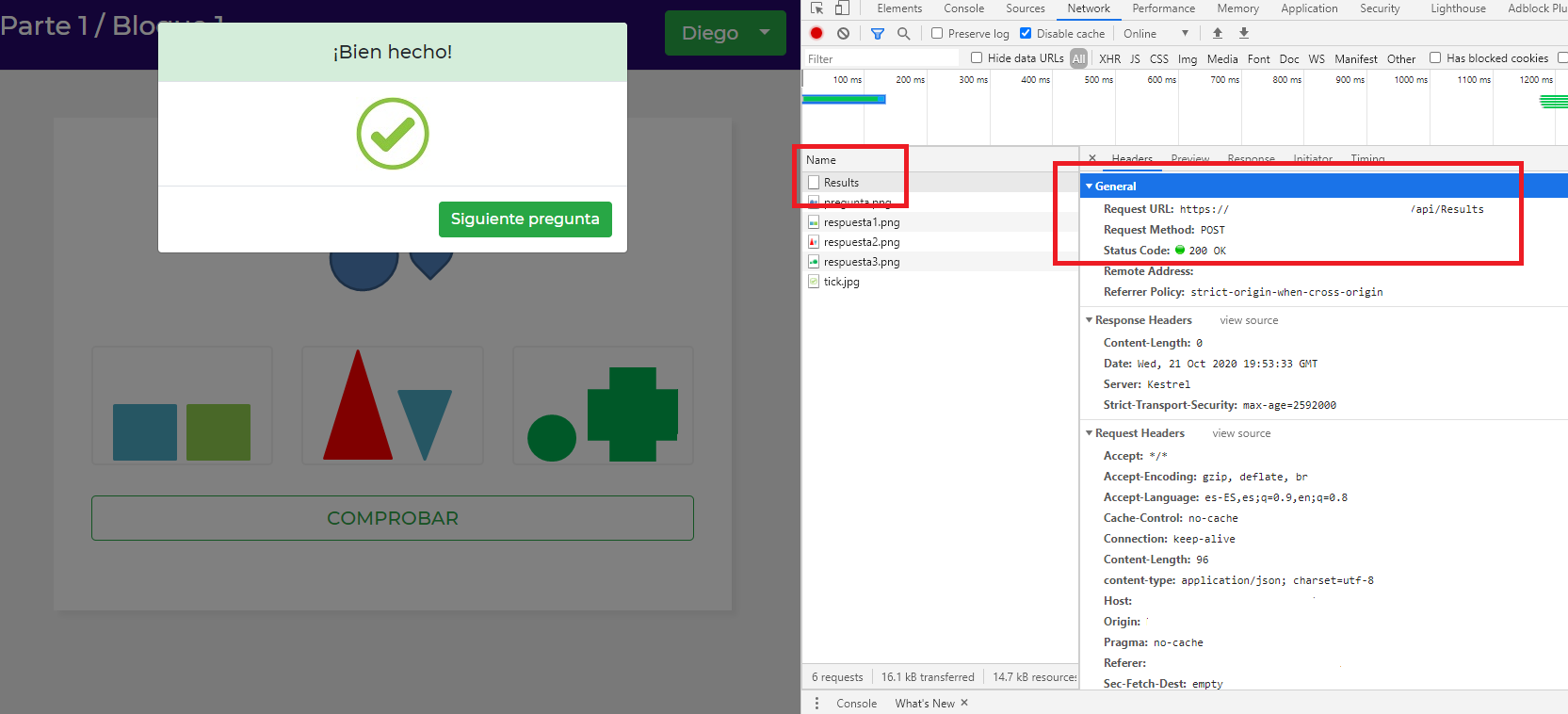This screenshot has height=714, width=1568.
Task: Click the blue request bar in timeline overview
Action: tap(844, 99)
